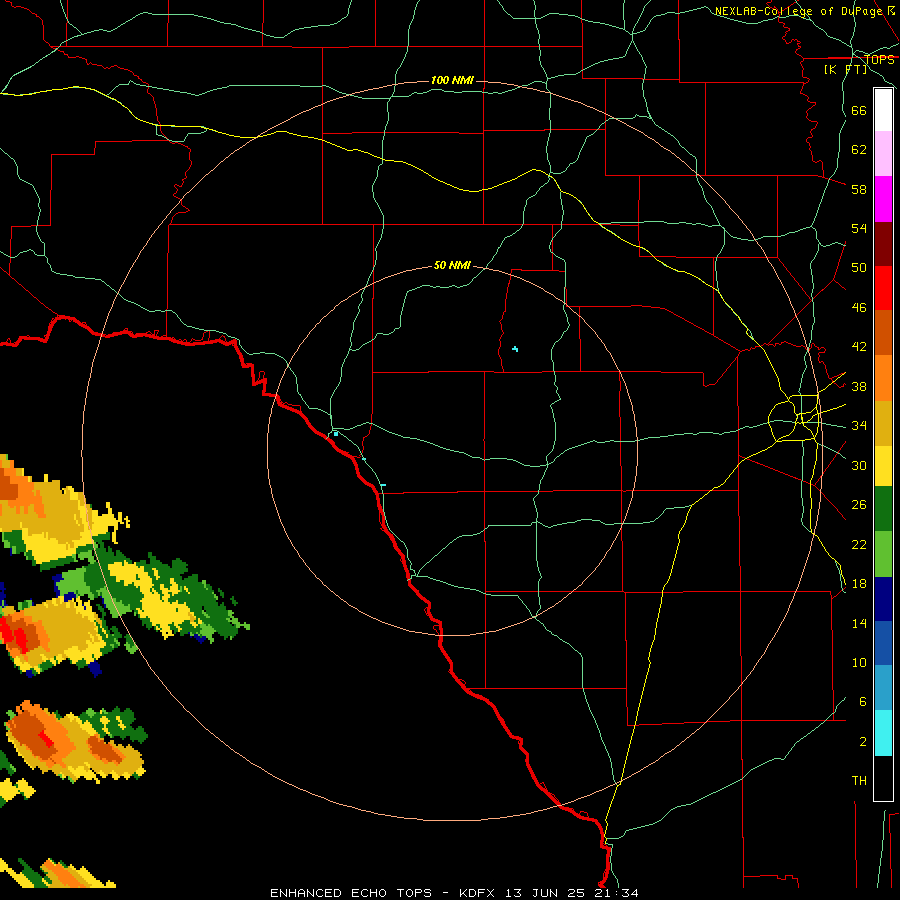Click the light green swatch near 22
The width and height of the screenshot is (900, 900).
[x=883, y=554]
